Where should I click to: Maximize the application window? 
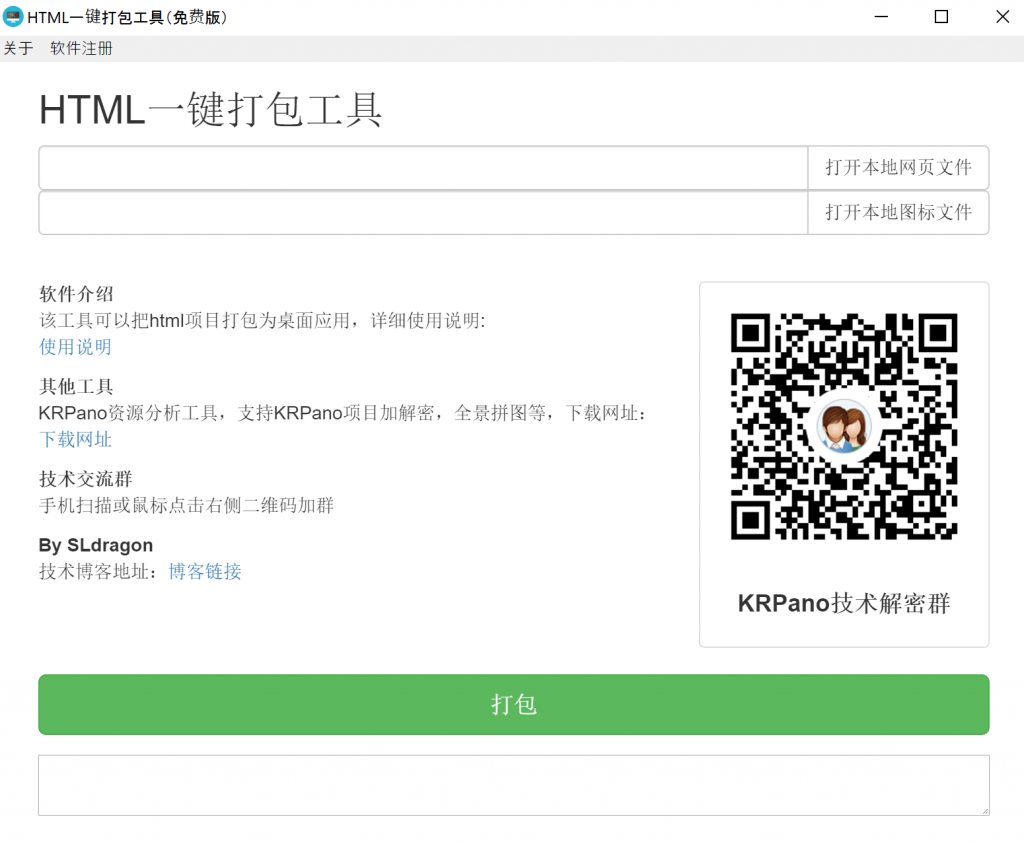click(941, 17)
